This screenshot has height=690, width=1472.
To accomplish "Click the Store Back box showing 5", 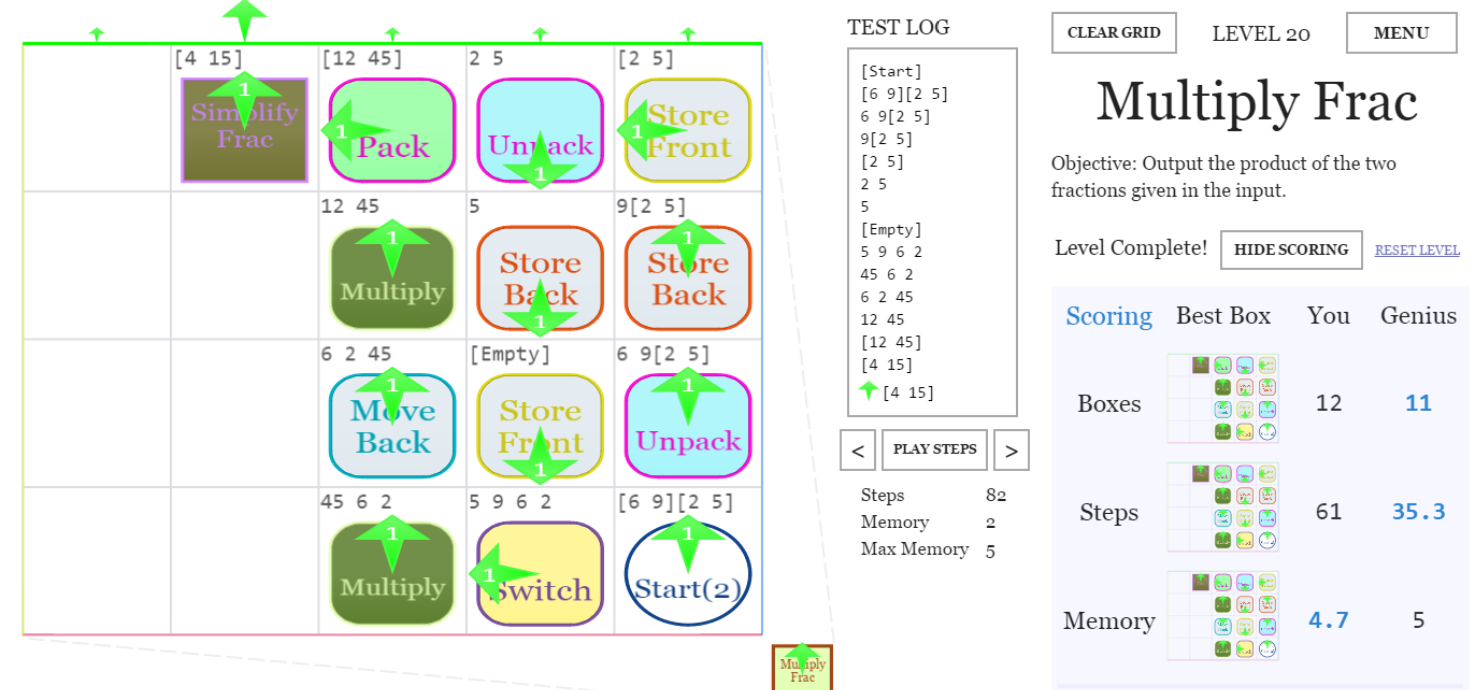I will click(540, 278).
